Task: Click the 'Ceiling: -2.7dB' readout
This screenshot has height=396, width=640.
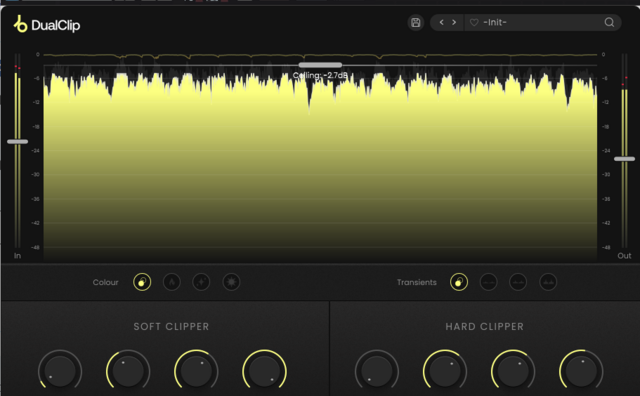Action: point(320,75)
